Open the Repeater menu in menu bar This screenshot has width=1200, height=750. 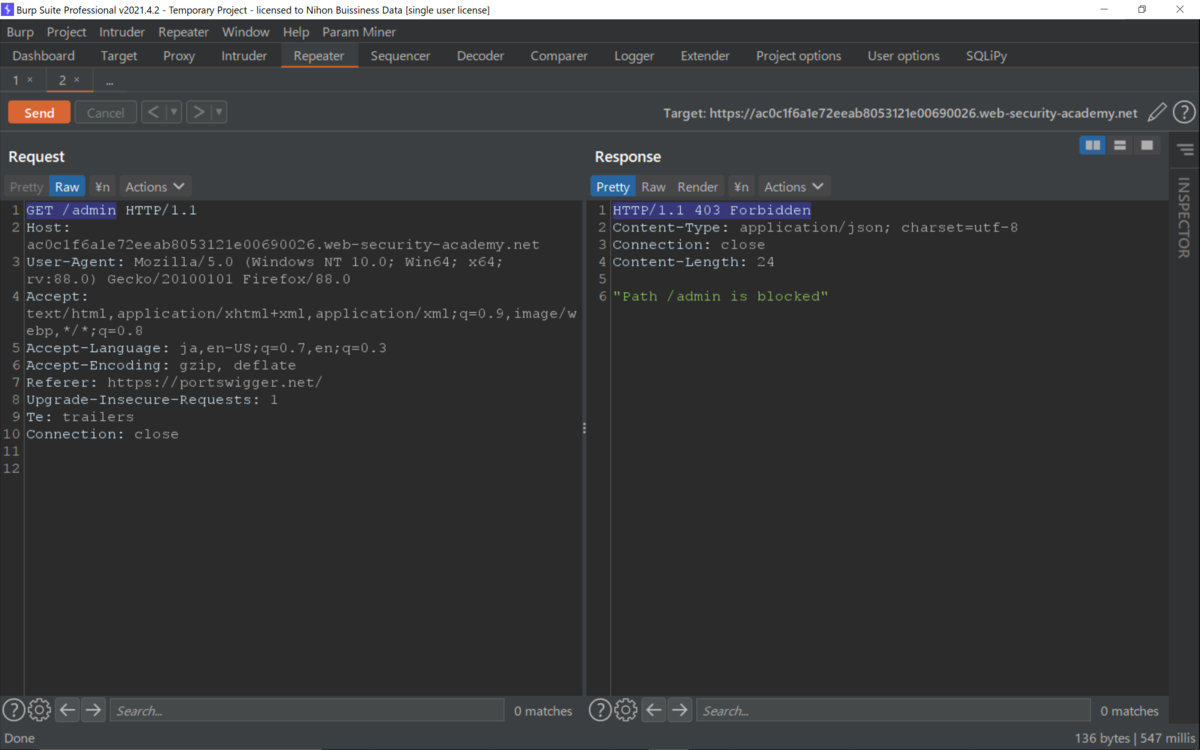coord(184,32)
